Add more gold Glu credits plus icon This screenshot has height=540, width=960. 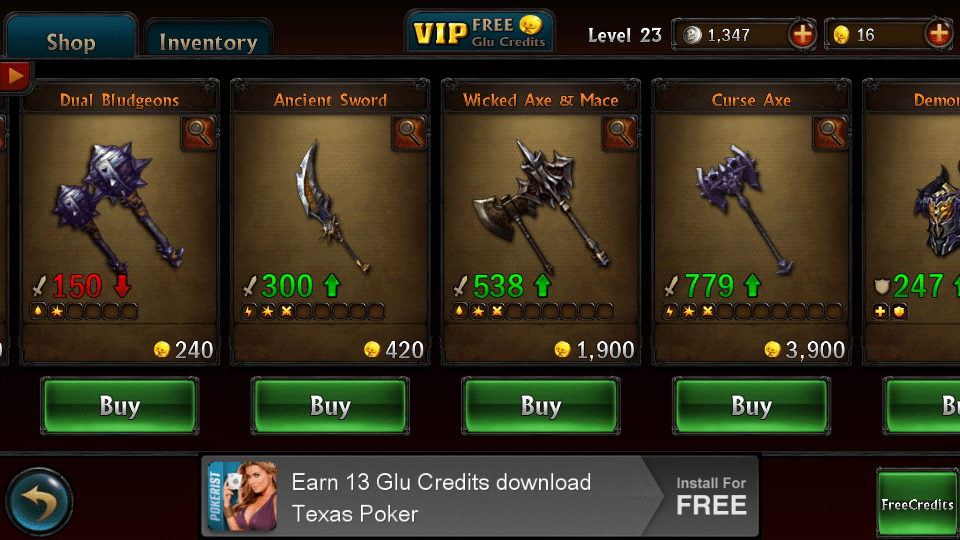tap(939, 34)
